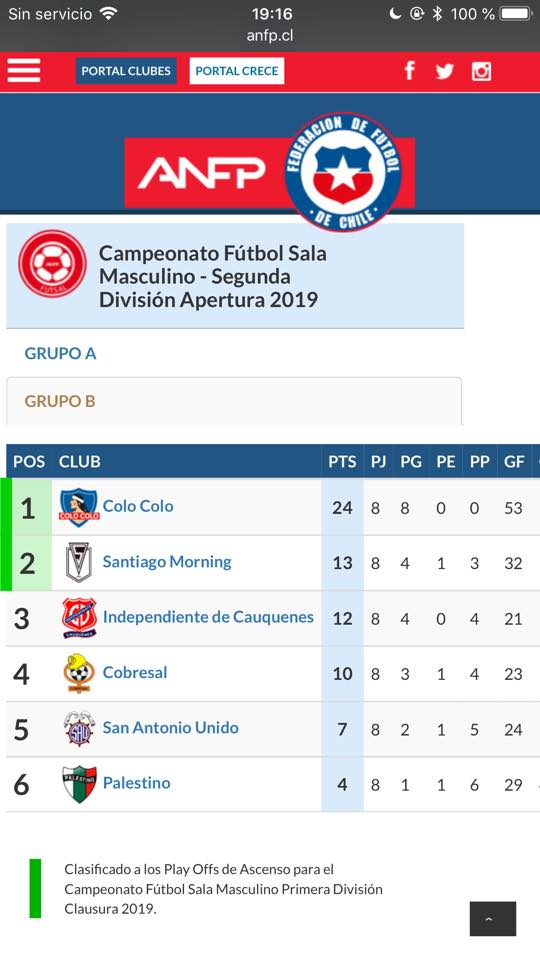Tap the PTS column header
Image resolution: width=540 pixels, height=960 pixels.
coord(342,462)
